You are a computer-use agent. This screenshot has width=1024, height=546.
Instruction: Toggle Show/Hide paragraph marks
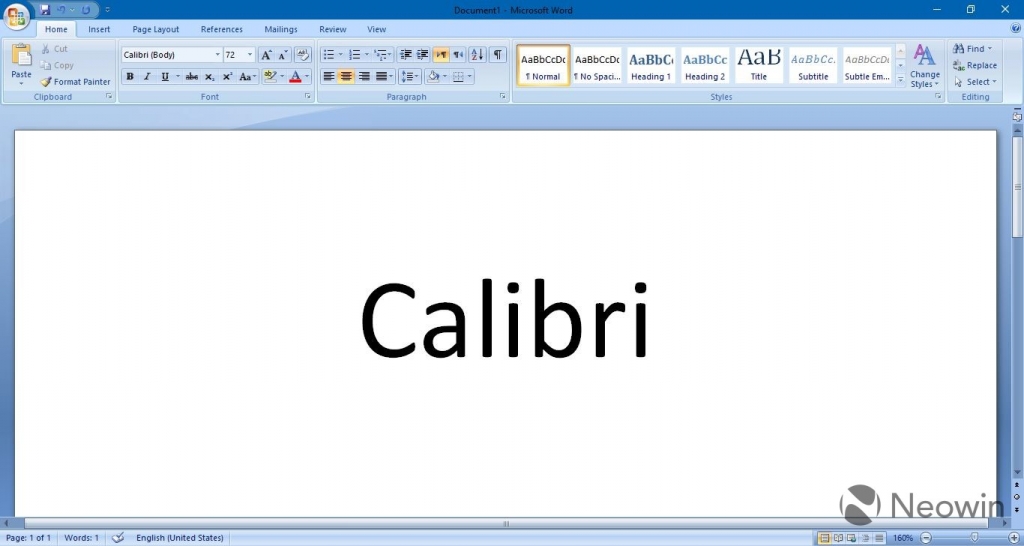[497, 55]
